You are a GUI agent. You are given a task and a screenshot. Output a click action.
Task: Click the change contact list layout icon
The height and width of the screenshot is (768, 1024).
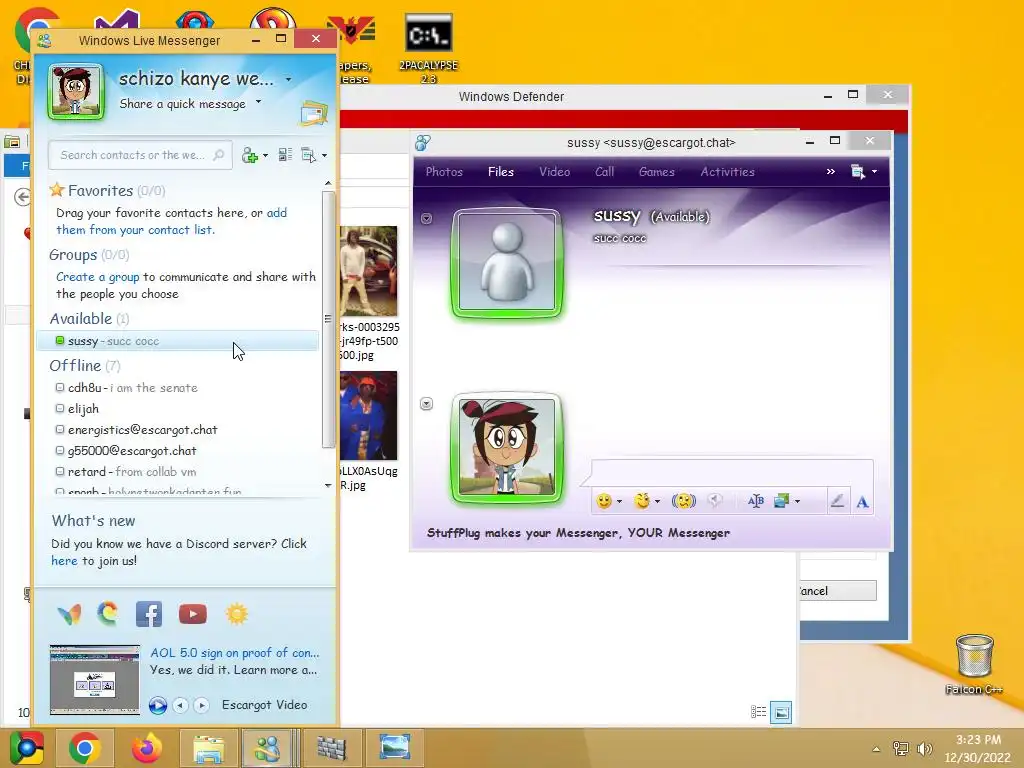(x=285, y=155)
